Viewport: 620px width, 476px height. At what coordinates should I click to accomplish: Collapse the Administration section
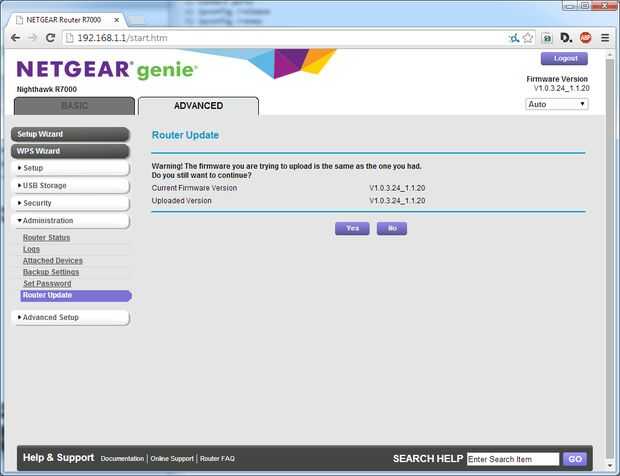70,221
